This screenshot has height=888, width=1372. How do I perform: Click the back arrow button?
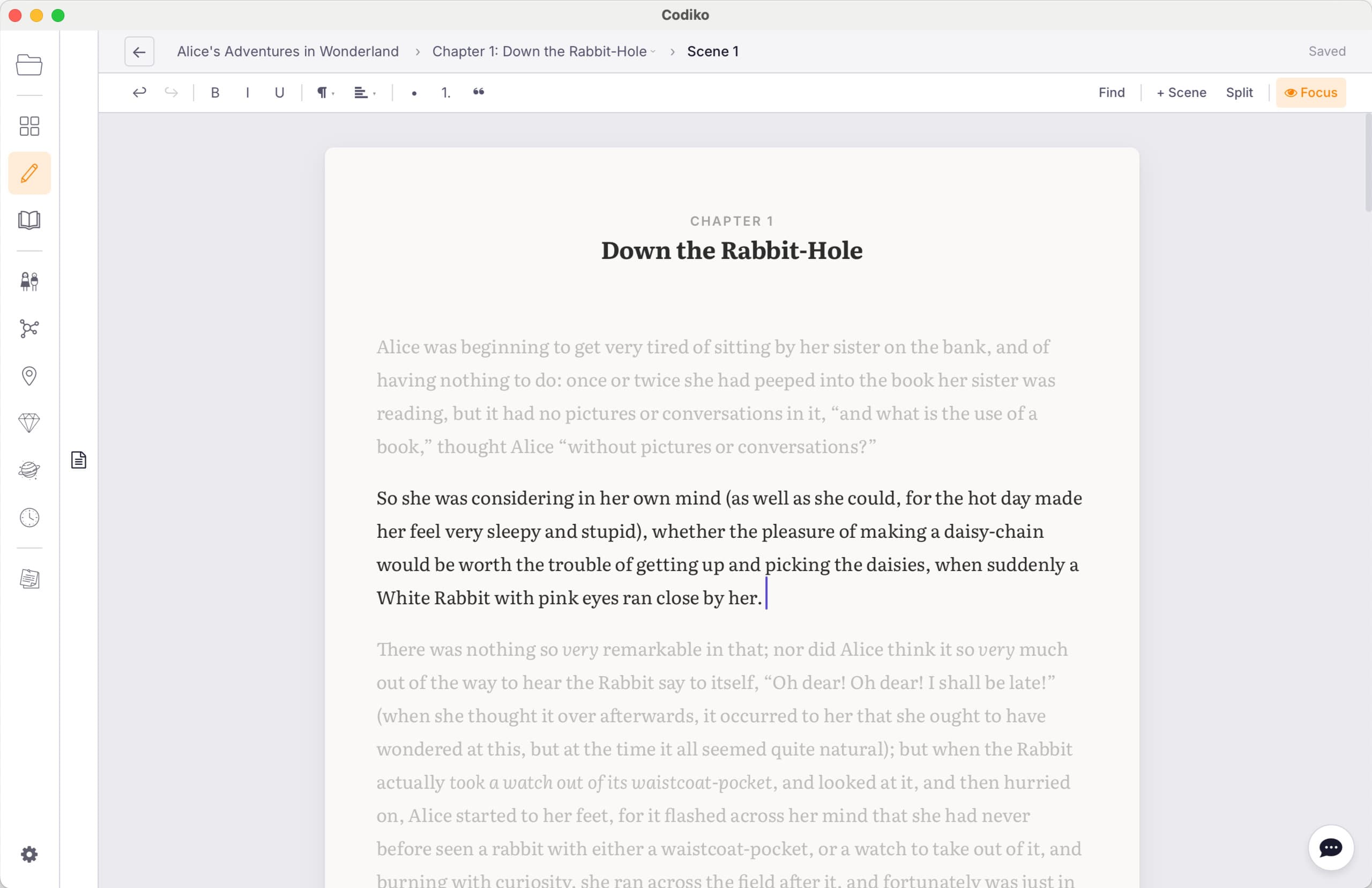[139, 51]
